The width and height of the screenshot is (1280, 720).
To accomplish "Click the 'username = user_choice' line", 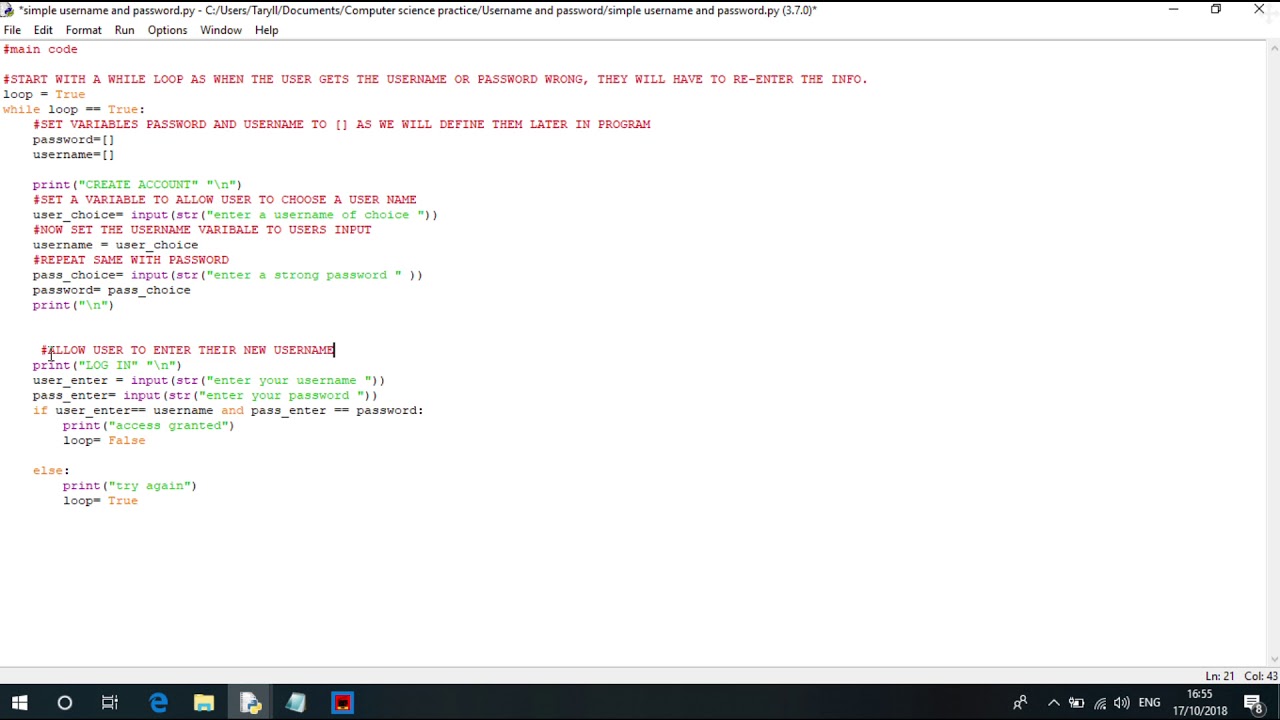I will tap(115, 245).
